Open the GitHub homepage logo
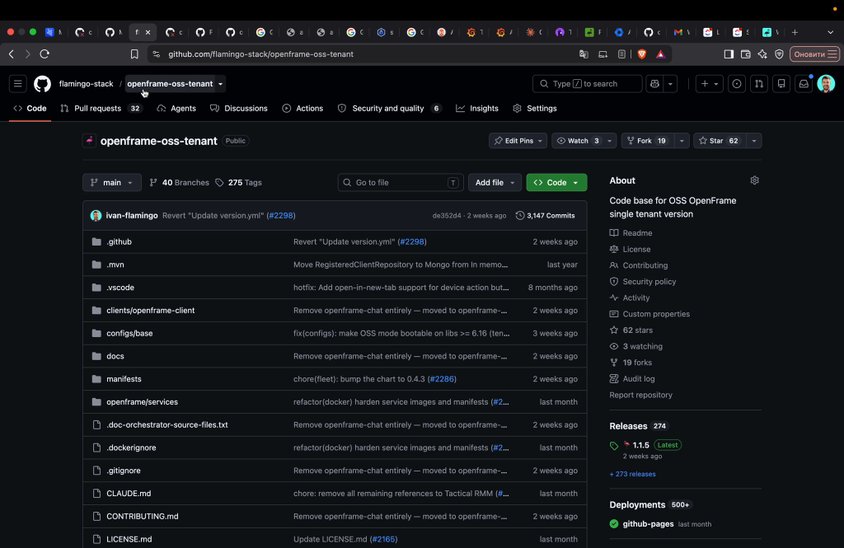The width and height of the screenshot is (844, 548). [42, 83]
